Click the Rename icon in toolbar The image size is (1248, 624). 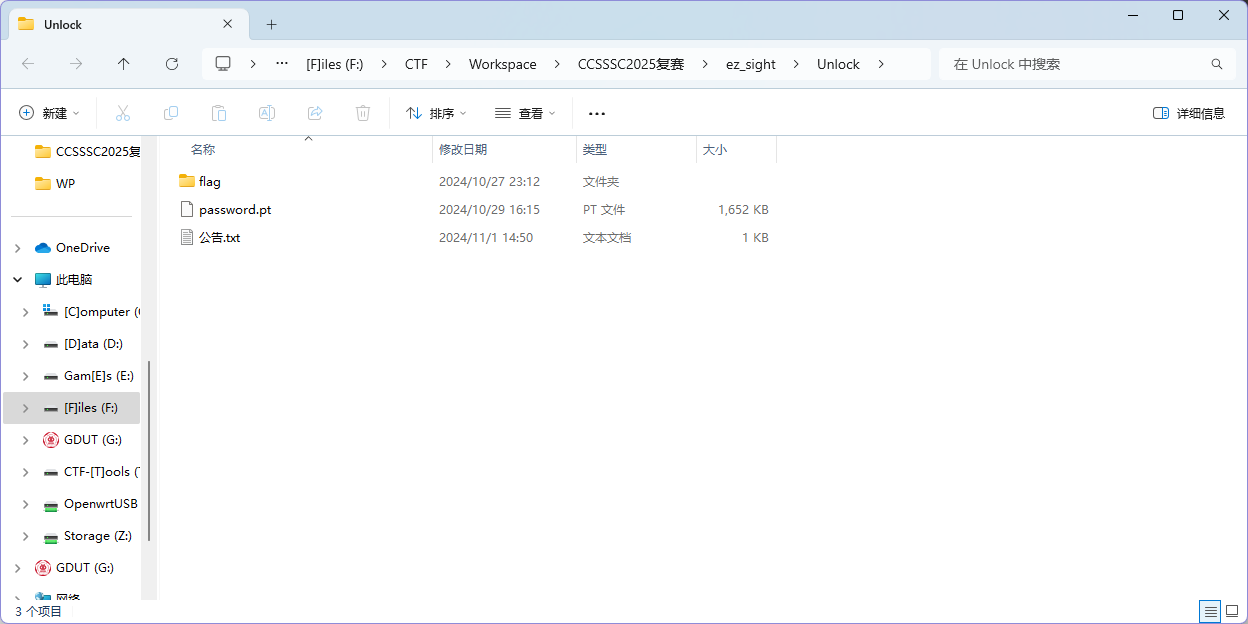(x=267, y=113)
